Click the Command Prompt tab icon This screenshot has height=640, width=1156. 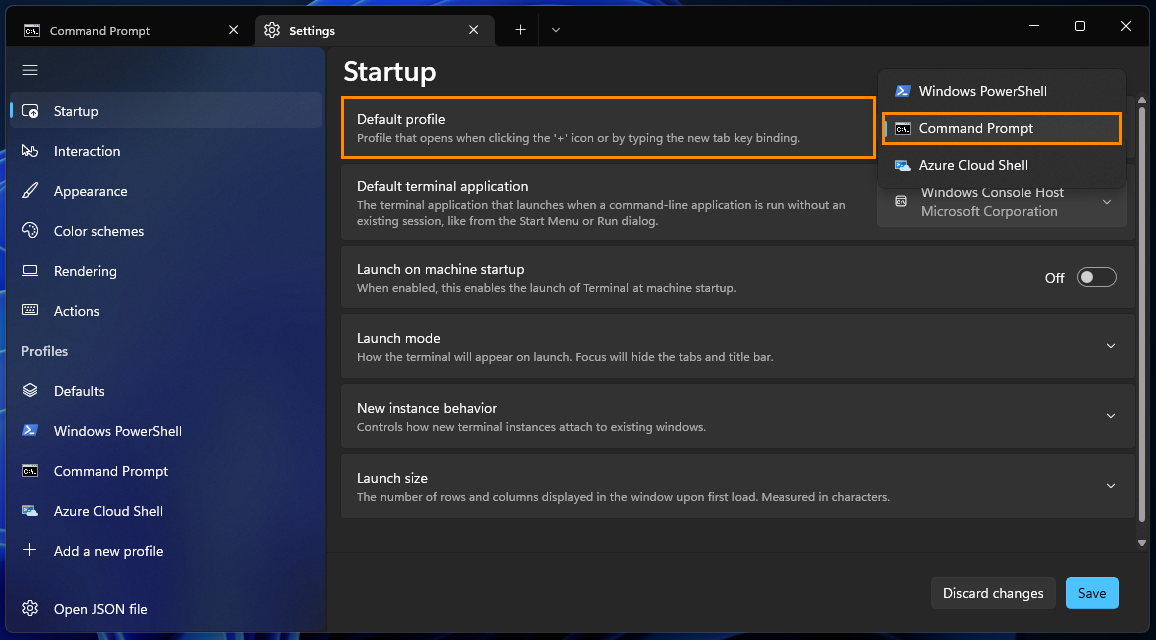(x=32, y=30)
